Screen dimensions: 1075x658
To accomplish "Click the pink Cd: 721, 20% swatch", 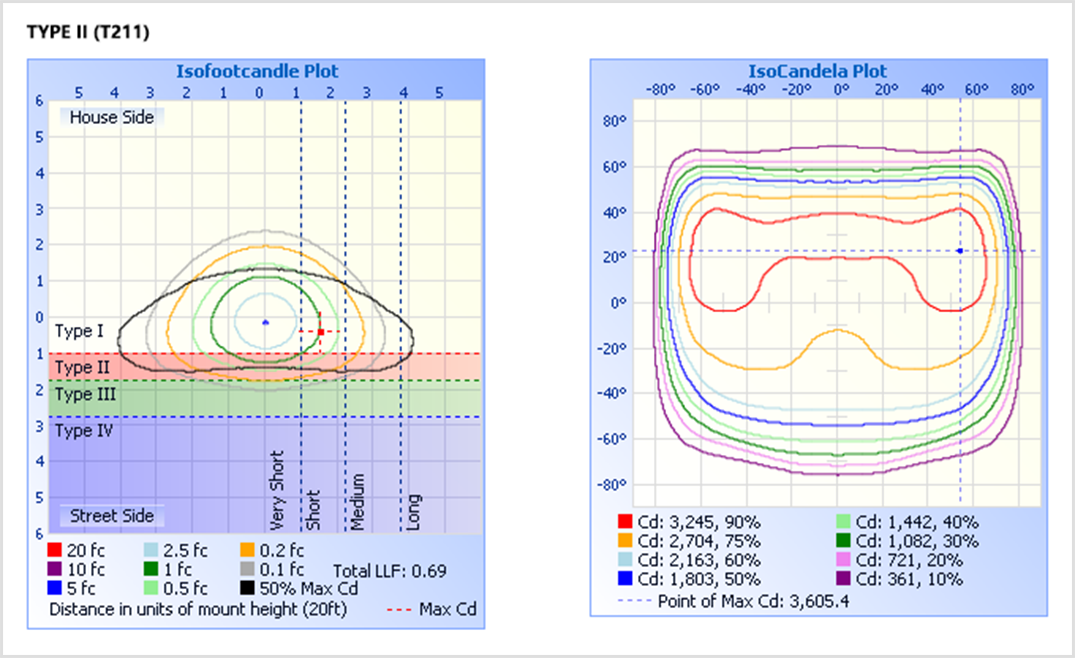I will click(x=845, y=560).
